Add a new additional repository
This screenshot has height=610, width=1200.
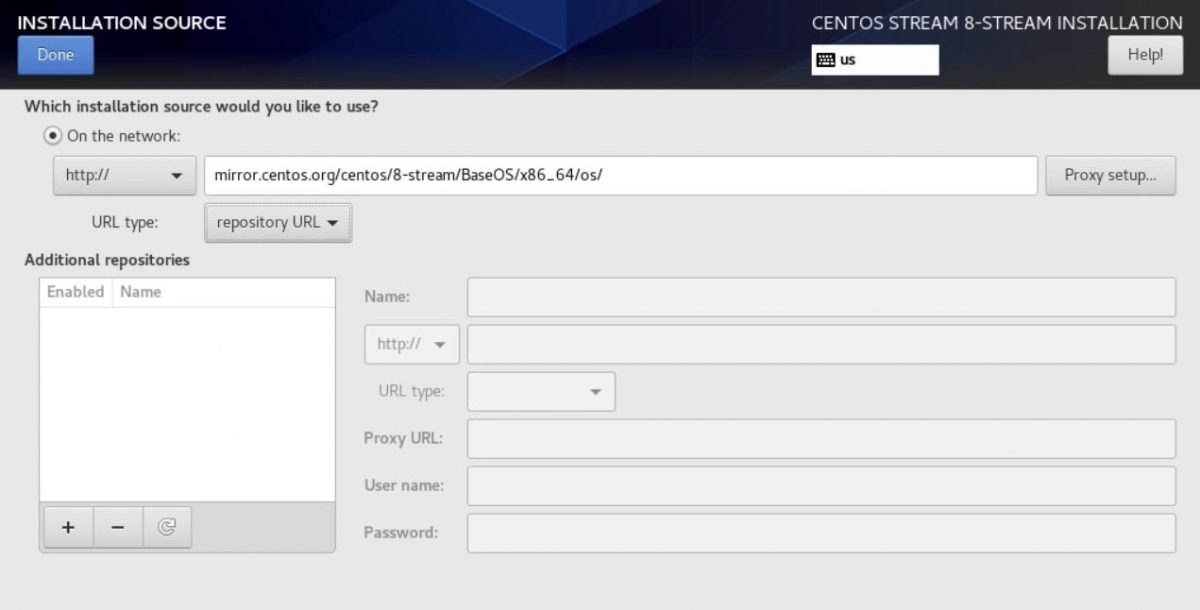pos(68,527)
